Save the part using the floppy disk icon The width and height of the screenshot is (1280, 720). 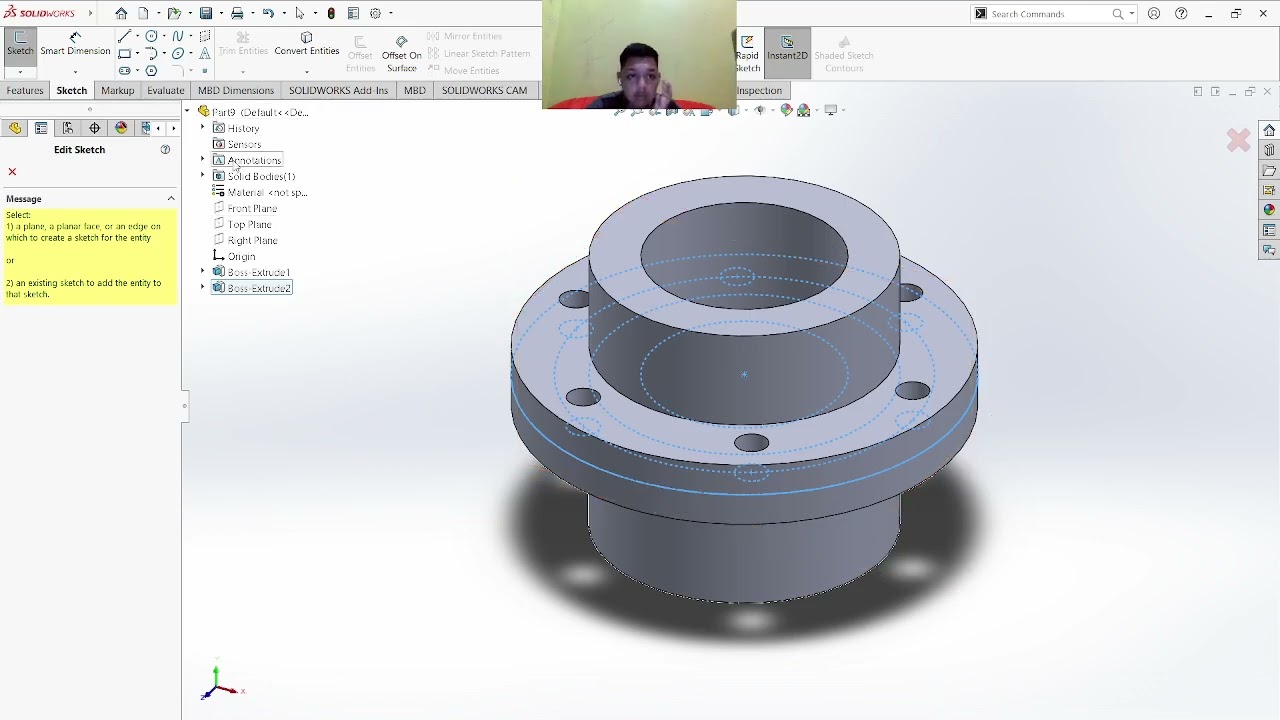(206, 14)
